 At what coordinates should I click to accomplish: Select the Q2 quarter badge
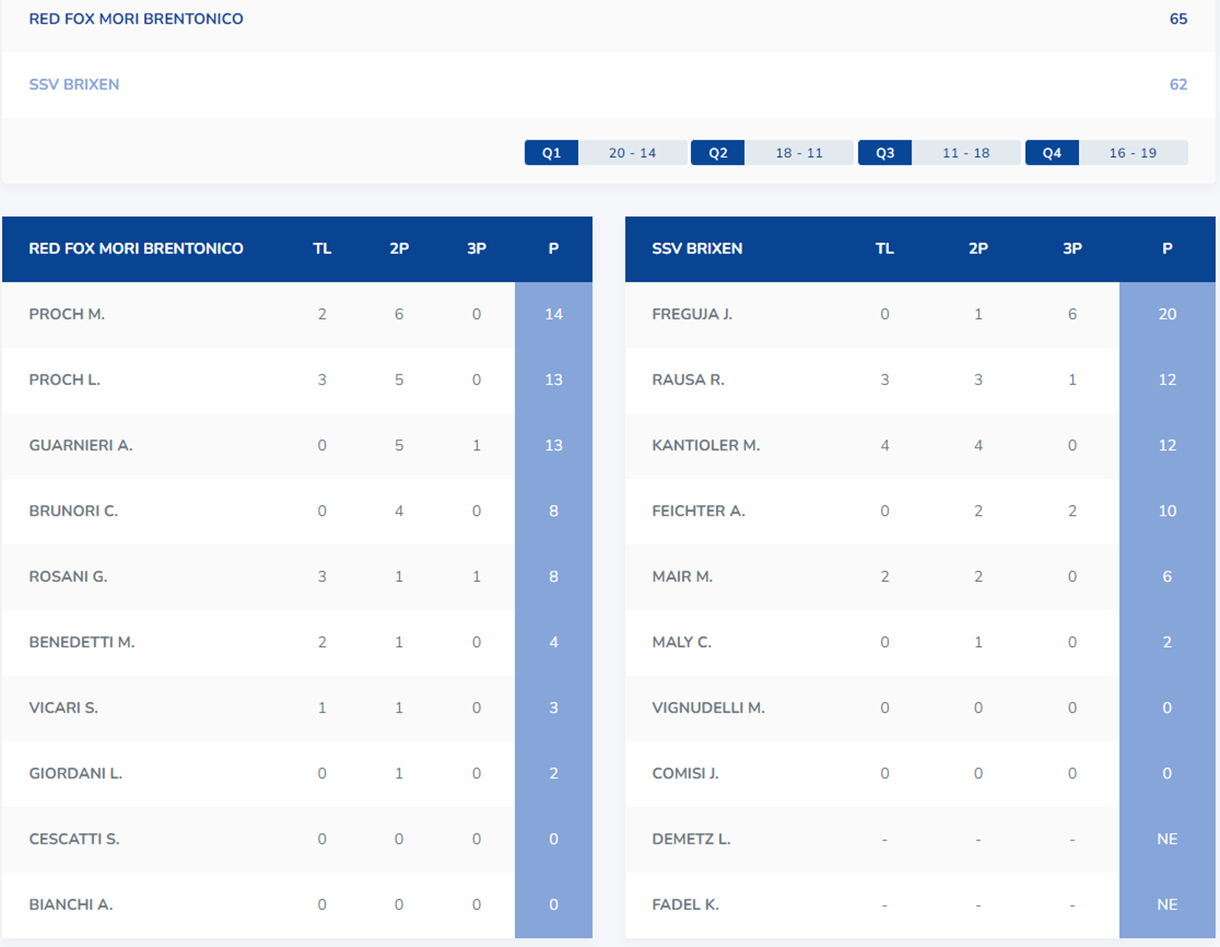pyautogui.click(x=717, y=153)
